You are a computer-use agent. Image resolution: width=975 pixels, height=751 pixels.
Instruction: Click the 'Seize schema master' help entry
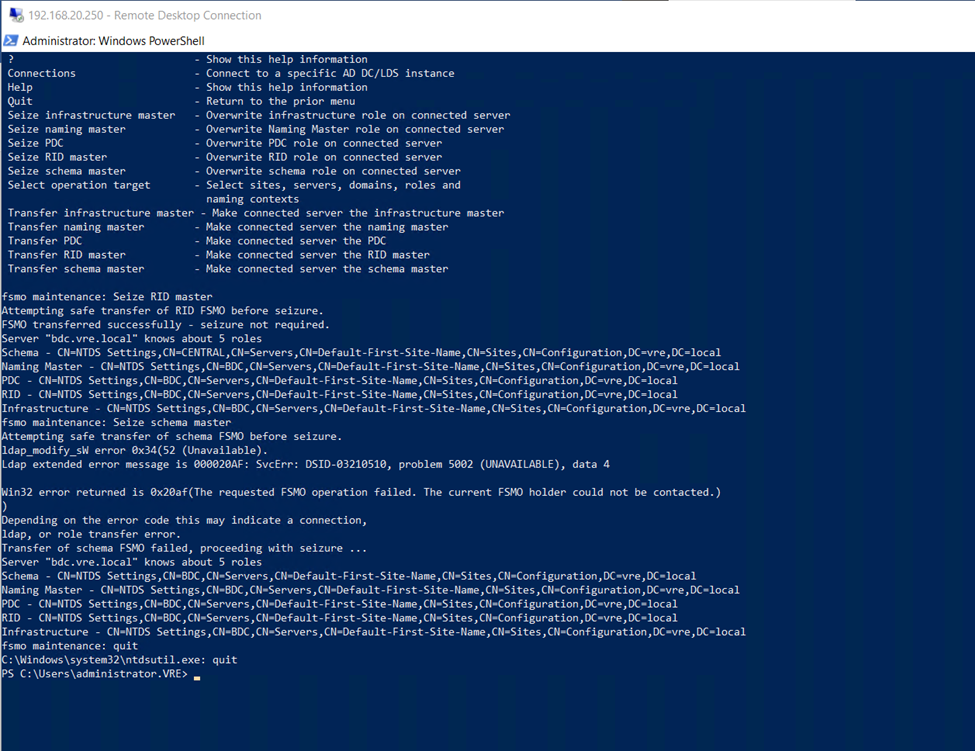pos(67,171)
